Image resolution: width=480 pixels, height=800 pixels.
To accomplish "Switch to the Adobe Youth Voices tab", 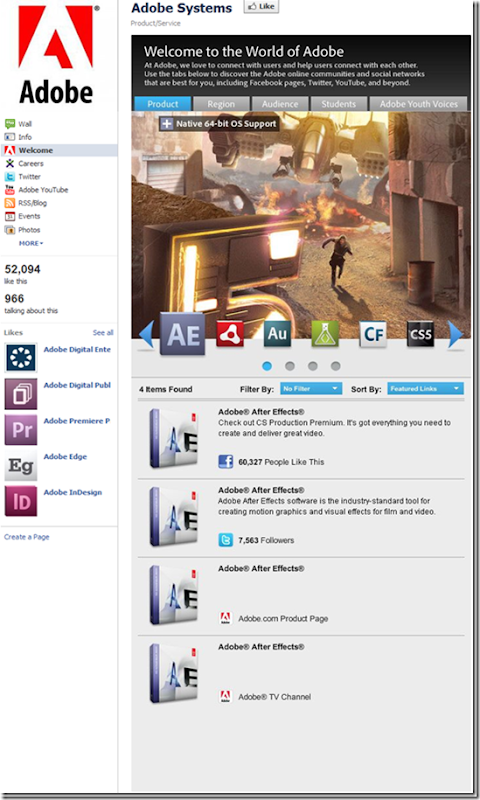I will point(418,104).
